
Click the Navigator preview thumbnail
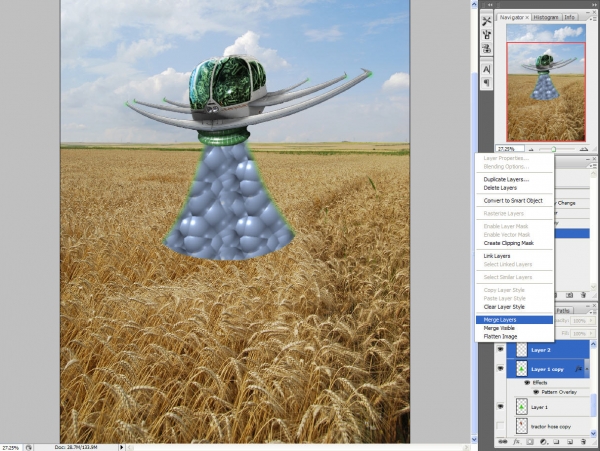pyautogui.click(x=546, y=83)
